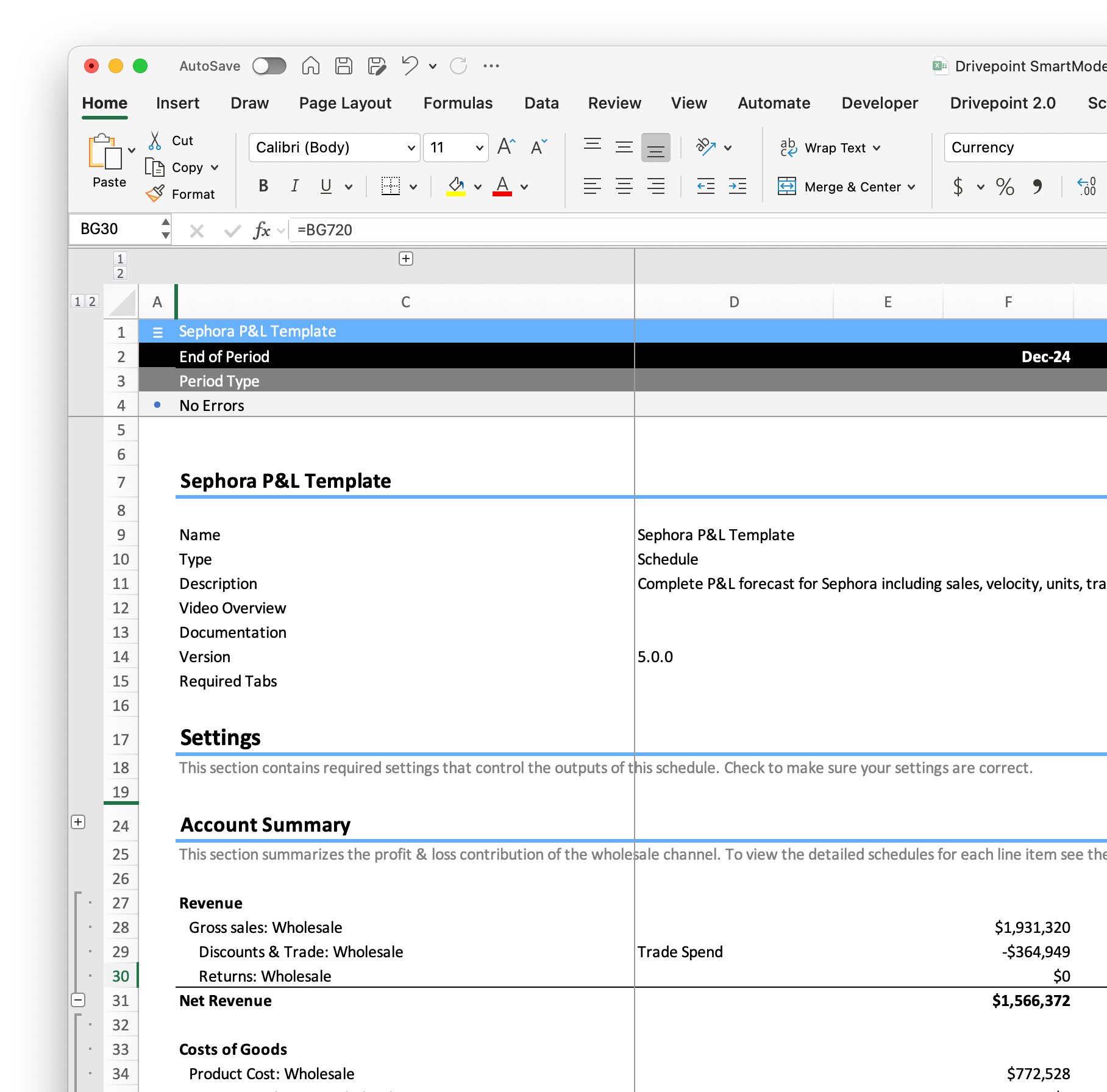Screen dimensions: 1107x1092
Task: Click the formula bar containing =BG720
Action: point(697,230)
